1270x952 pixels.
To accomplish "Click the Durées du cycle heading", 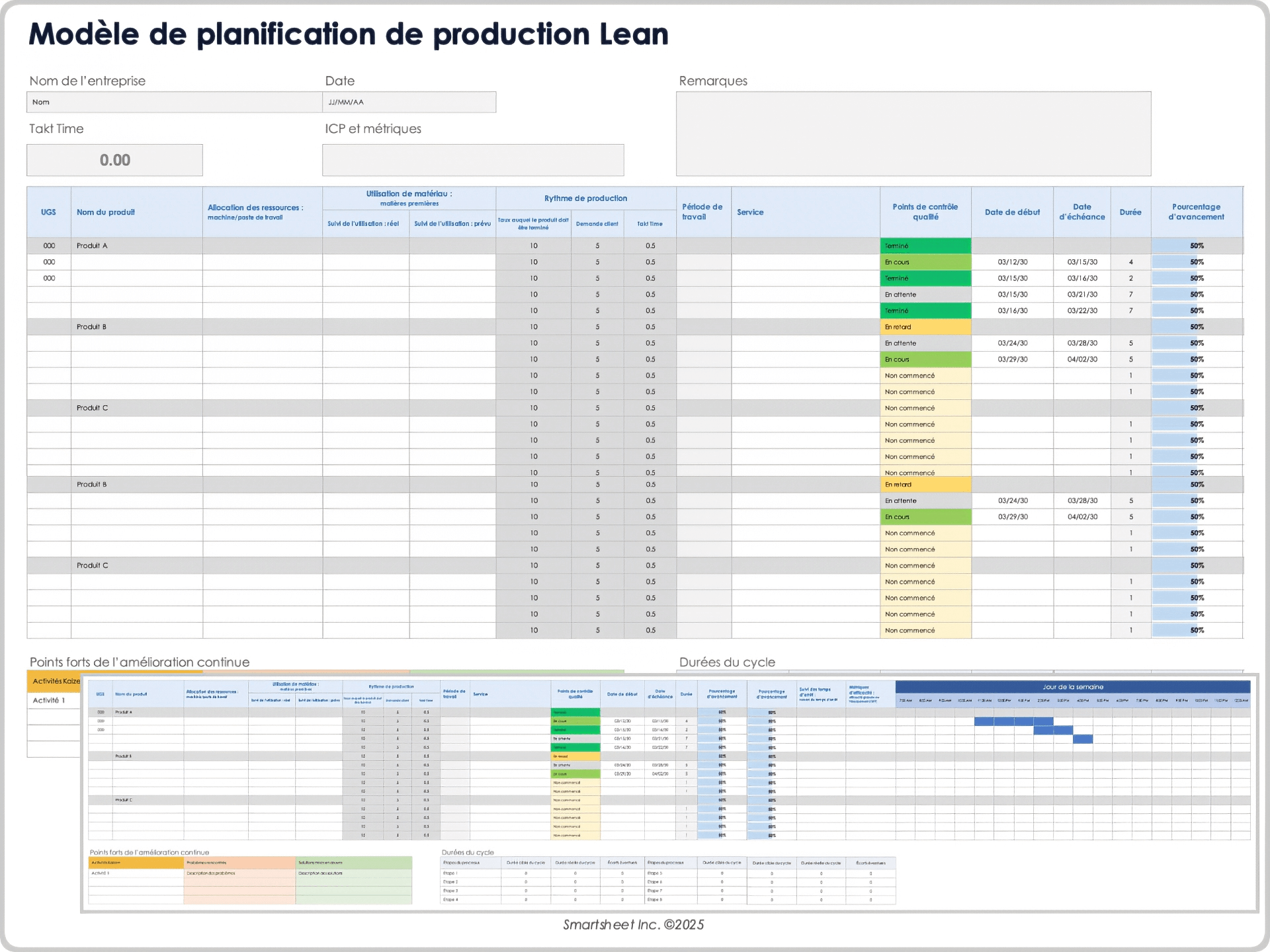I will (x=726, y=662).
